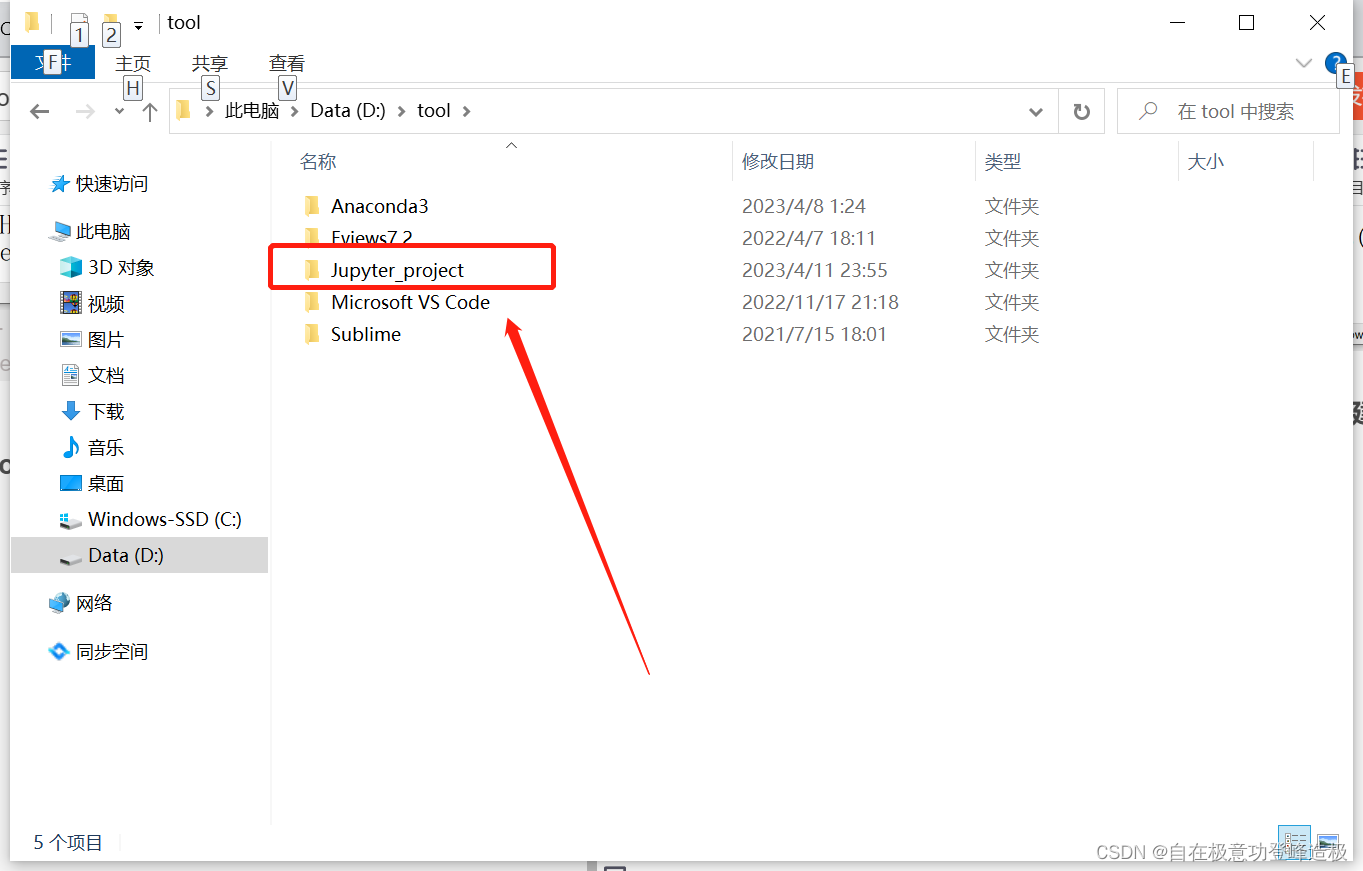Click the Anaconda3 folder icon
Image resolution: width=1363 pixels, height=871 pixels.
(311, 206)
